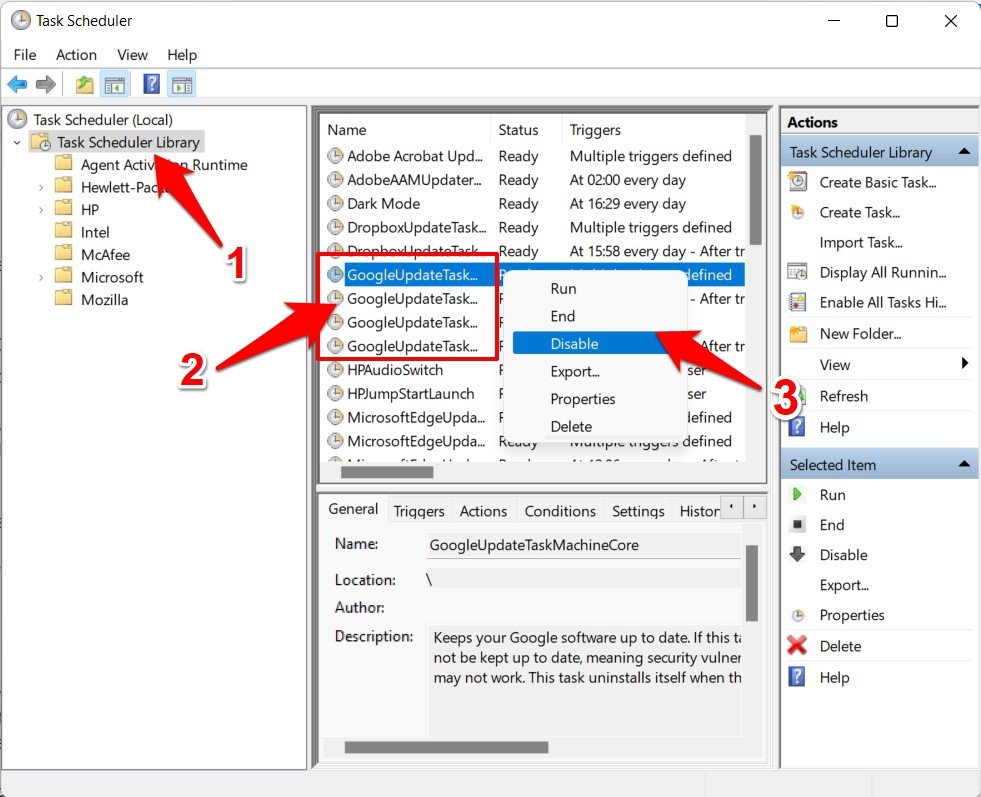Click the green Run action in Selected Item
The image size is (981, 797).
click(x=832, y=495)
